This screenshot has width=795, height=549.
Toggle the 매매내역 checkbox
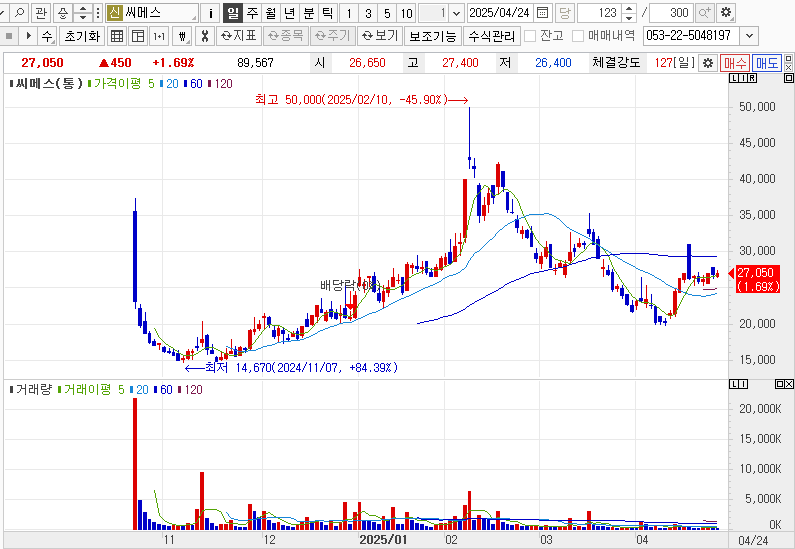577,36
